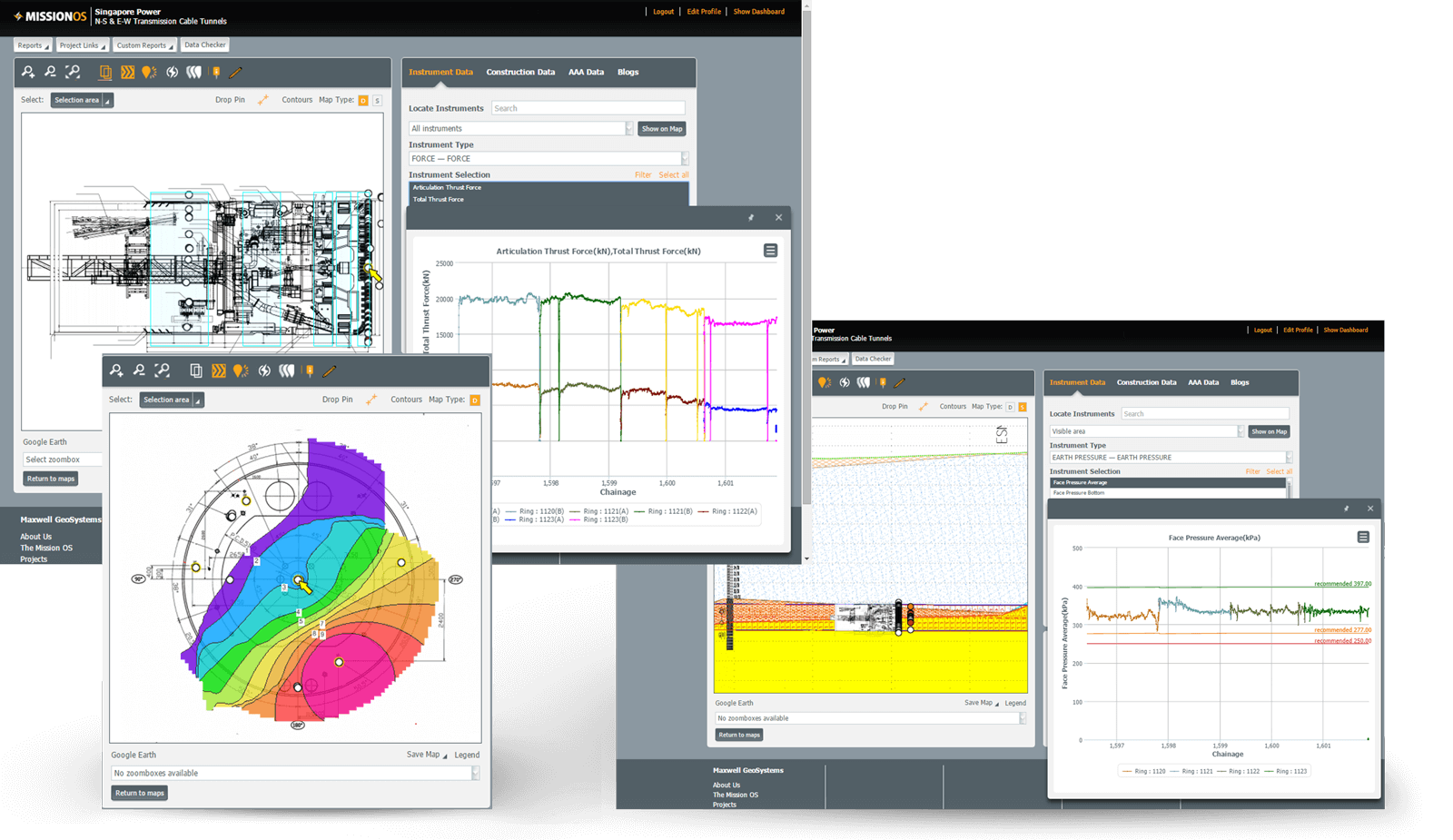Click Show on Map button beside All instruments
Image resolution: width=1453 pixels, height=840 pixels.
tap(662, 129)
